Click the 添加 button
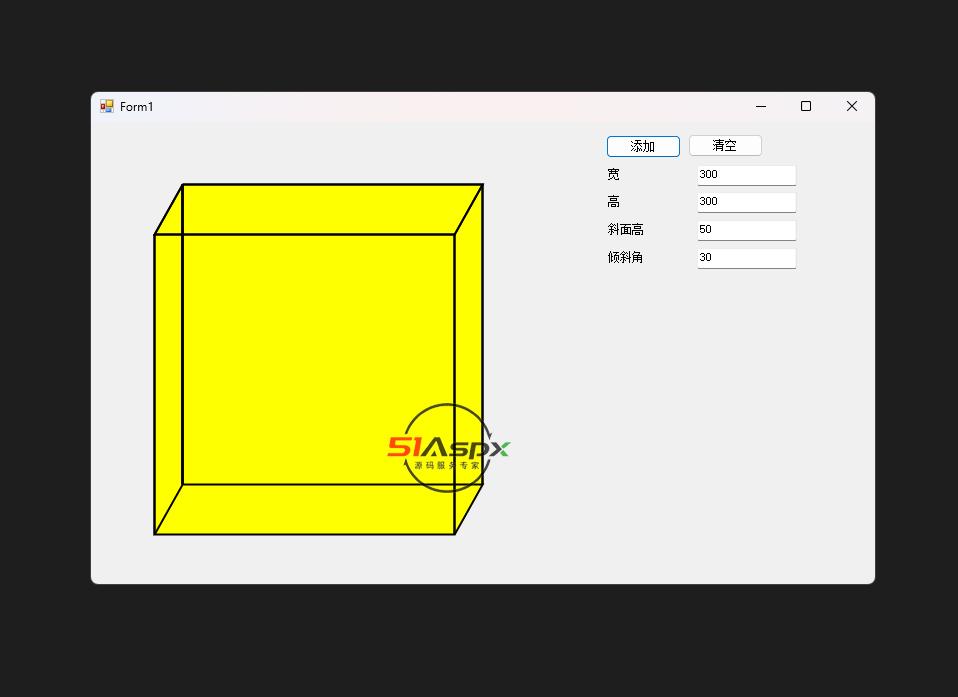This screenshot has height=697, width=958. pos(643,147)
